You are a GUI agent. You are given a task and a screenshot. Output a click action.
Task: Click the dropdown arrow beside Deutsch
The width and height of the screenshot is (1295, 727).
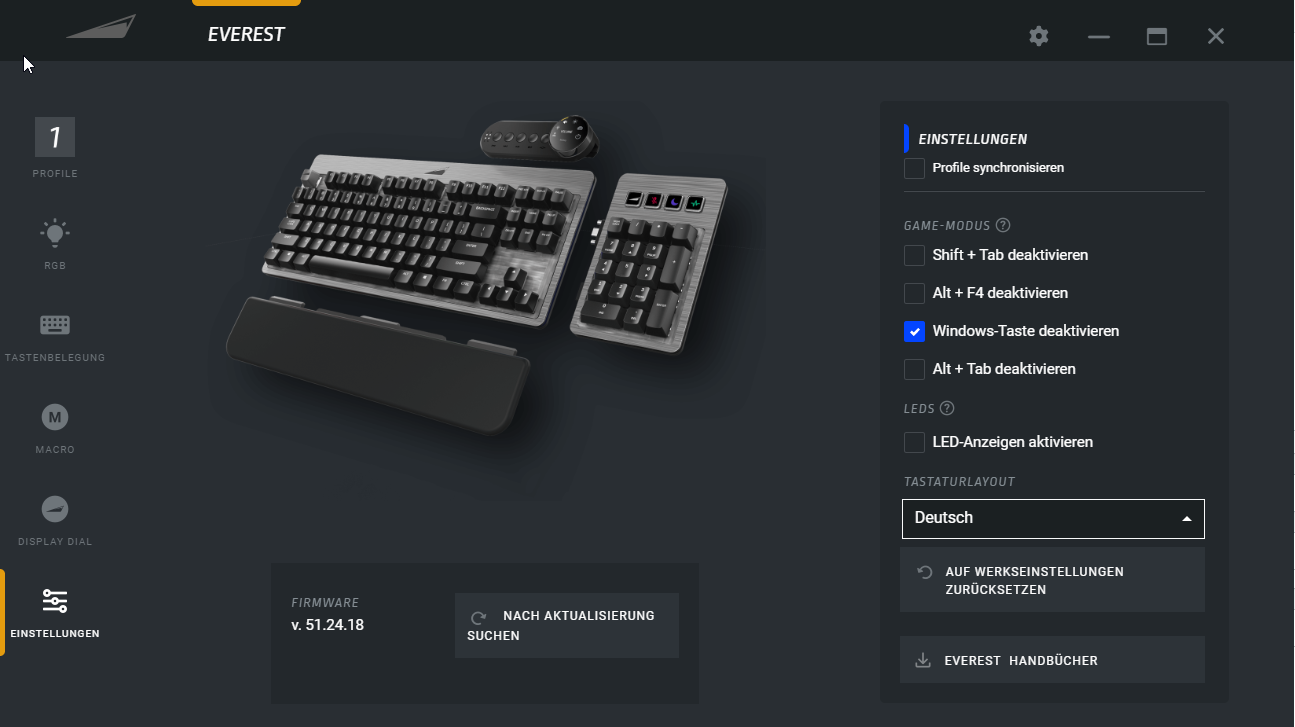click(x=1186, y=519)
